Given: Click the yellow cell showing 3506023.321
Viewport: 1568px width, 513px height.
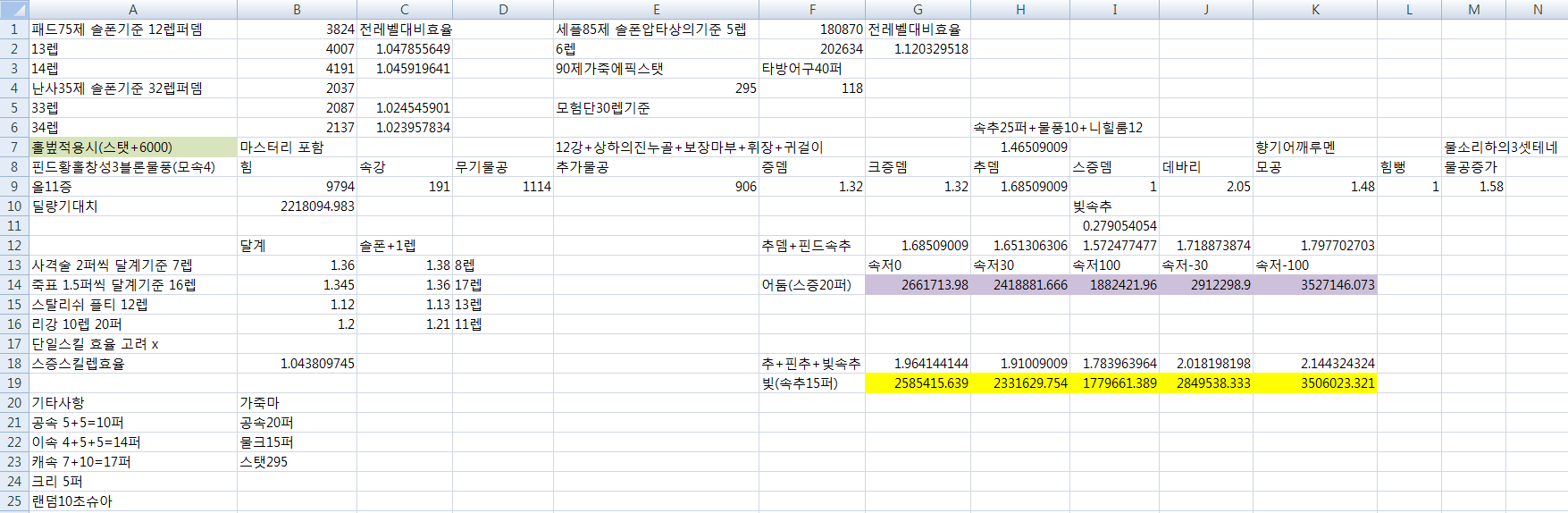Looking at the screenshot, I should (x=1314, y=383).
